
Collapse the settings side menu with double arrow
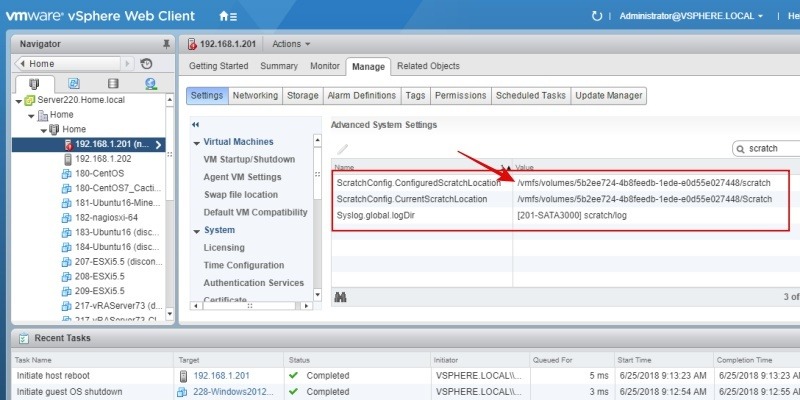195,124
